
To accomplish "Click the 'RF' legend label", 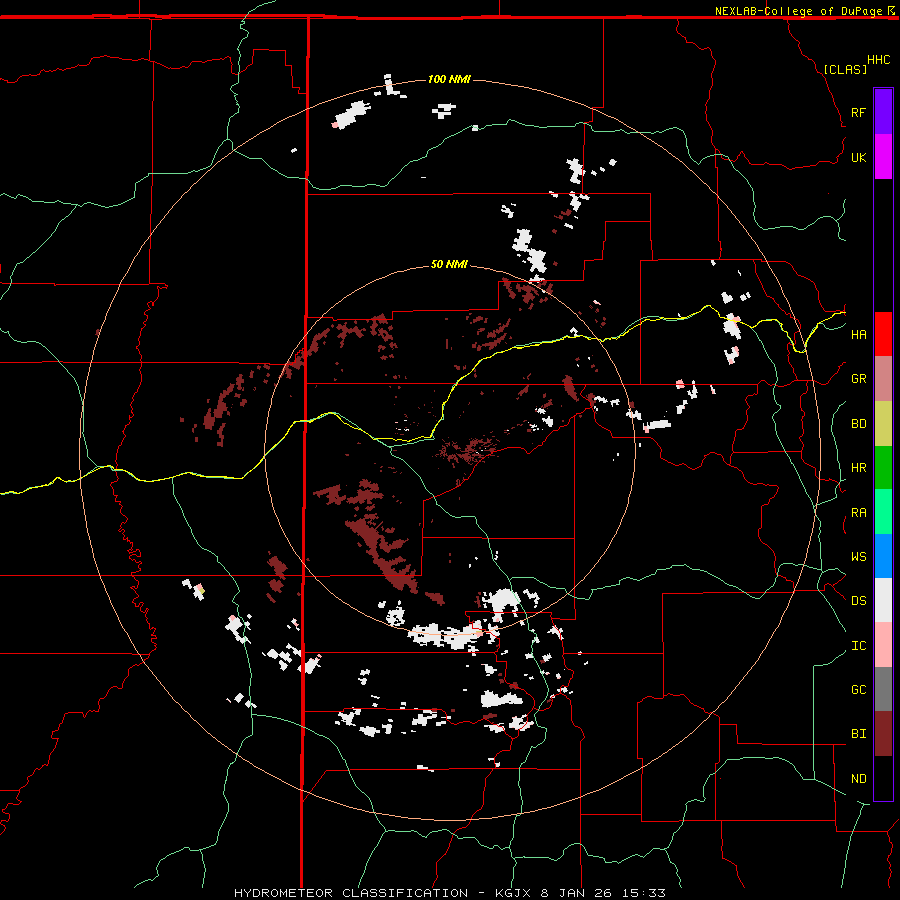I will (858, 112).
